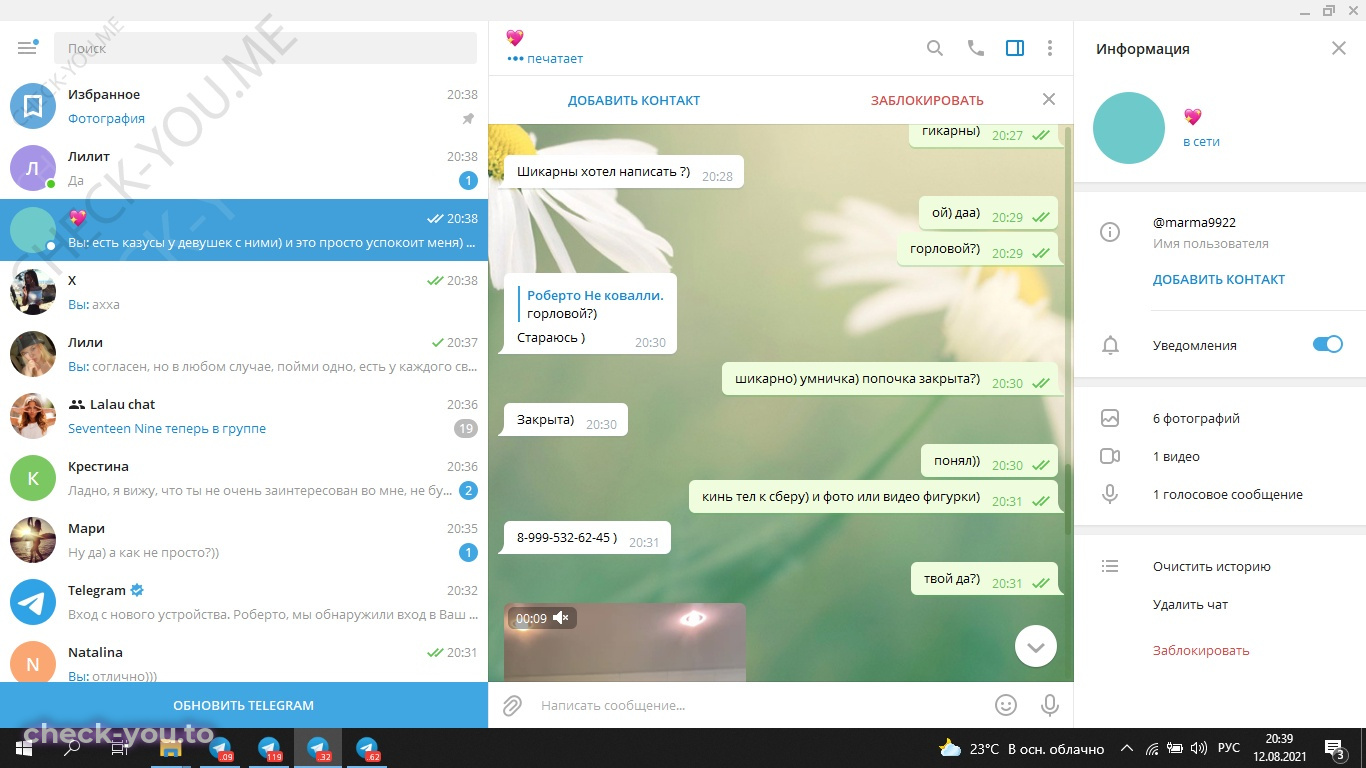Open the Лили chat

pos(244,354)
